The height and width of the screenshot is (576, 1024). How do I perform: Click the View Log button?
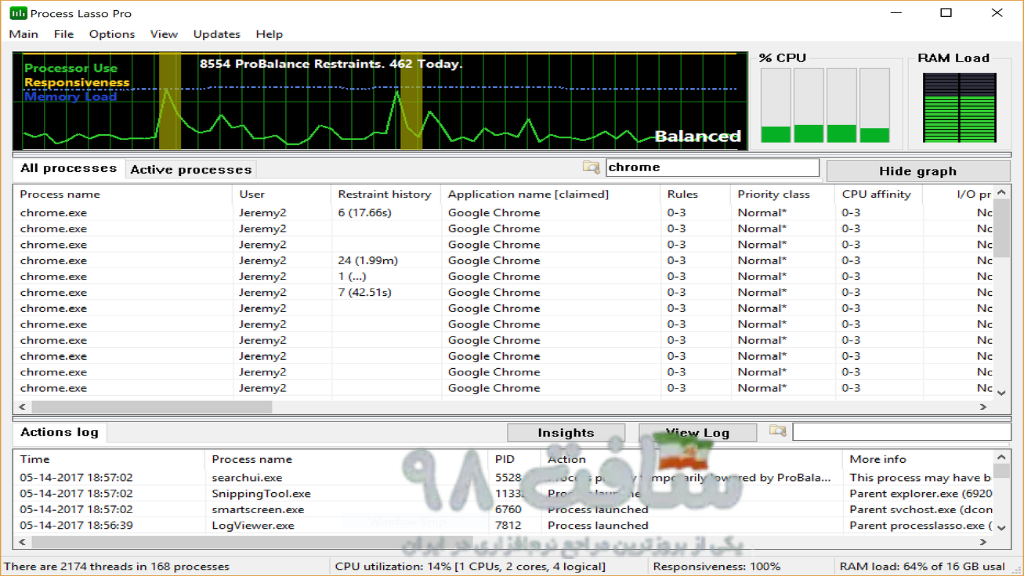coord(697,432)
